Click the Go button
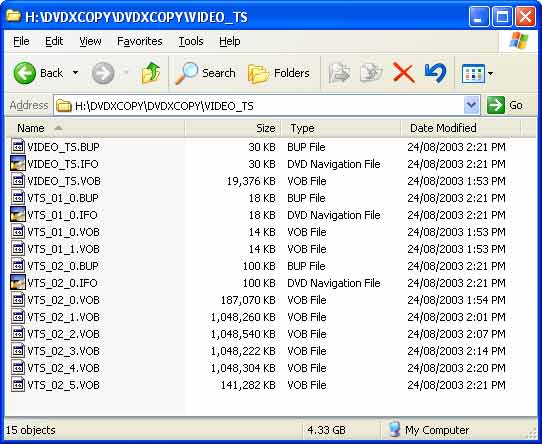This screenshot has width=542, height=444. 505,105
